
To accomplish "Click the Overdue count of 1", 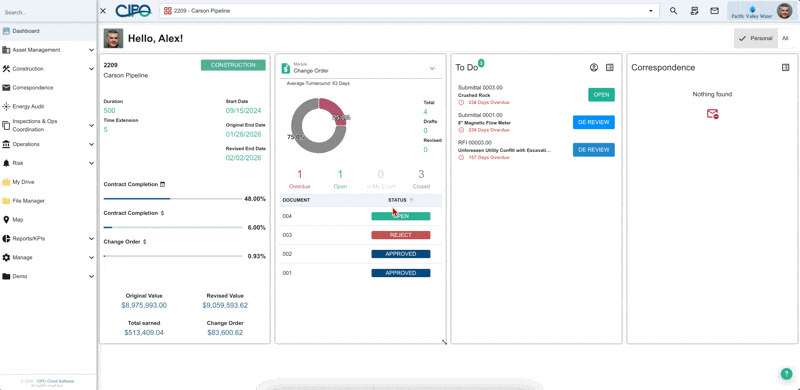I will pyautogui.click(x=299, y=175).
